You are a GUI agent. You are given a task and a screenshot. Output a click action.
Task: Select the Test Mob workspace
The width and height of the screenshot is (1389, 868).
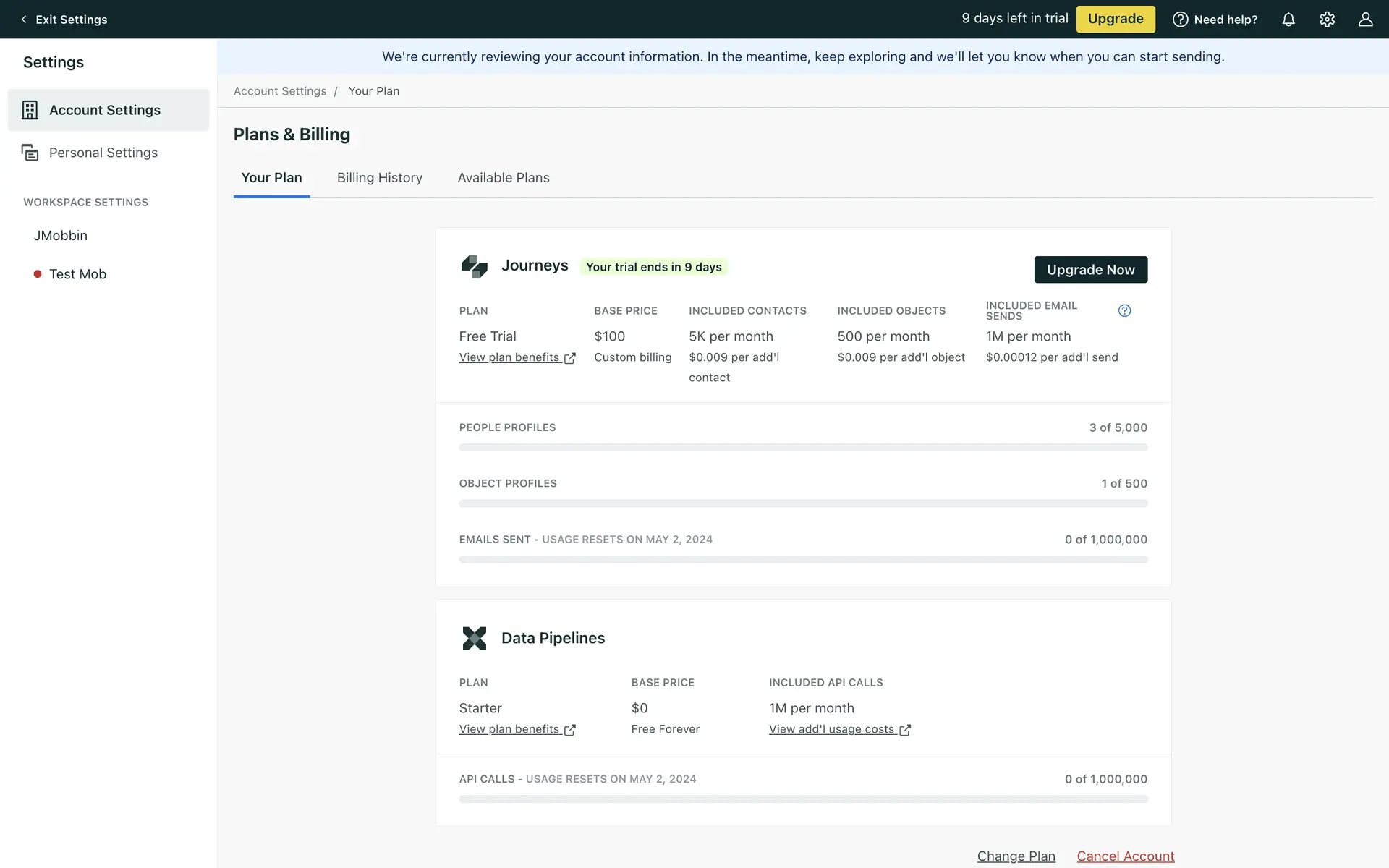[x=77, y=274]
